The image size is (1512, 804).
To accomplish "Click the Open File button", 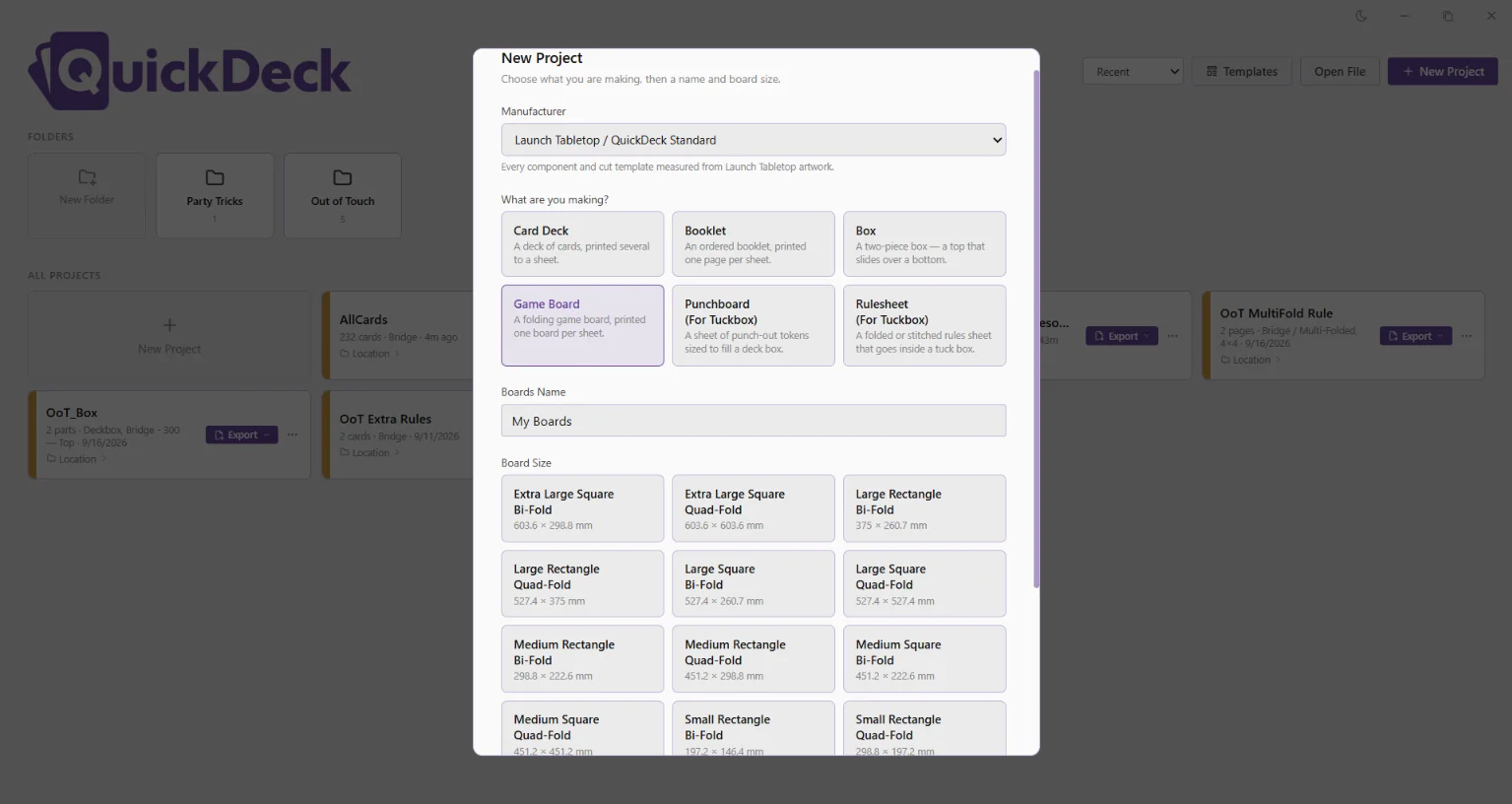I will [x=1340, y=72].
